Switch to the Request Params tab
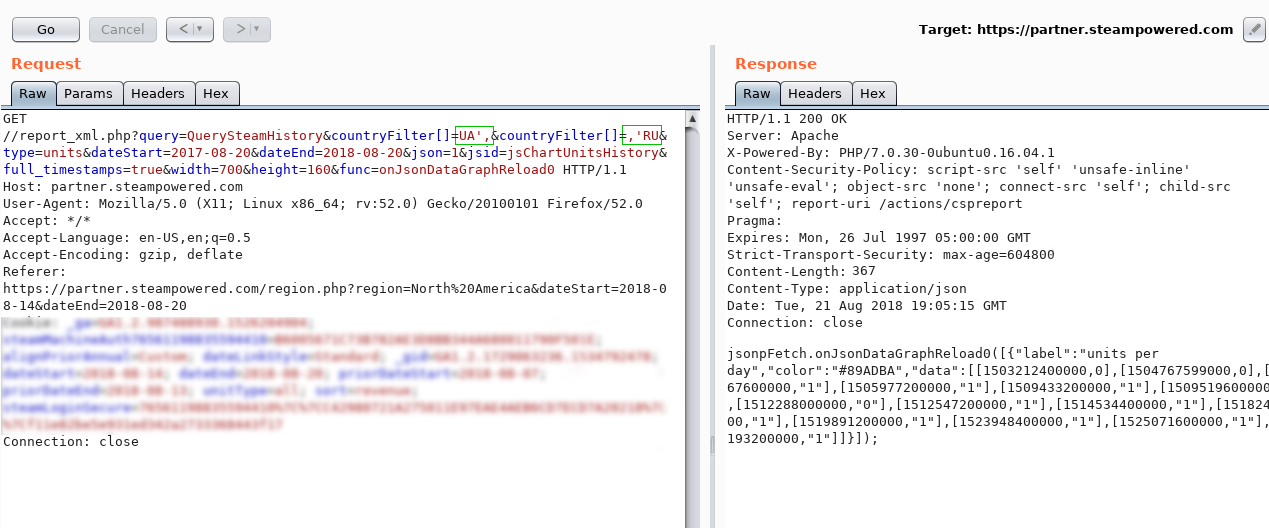Viewport: 1269px width, 528px height. click(89, 94)
